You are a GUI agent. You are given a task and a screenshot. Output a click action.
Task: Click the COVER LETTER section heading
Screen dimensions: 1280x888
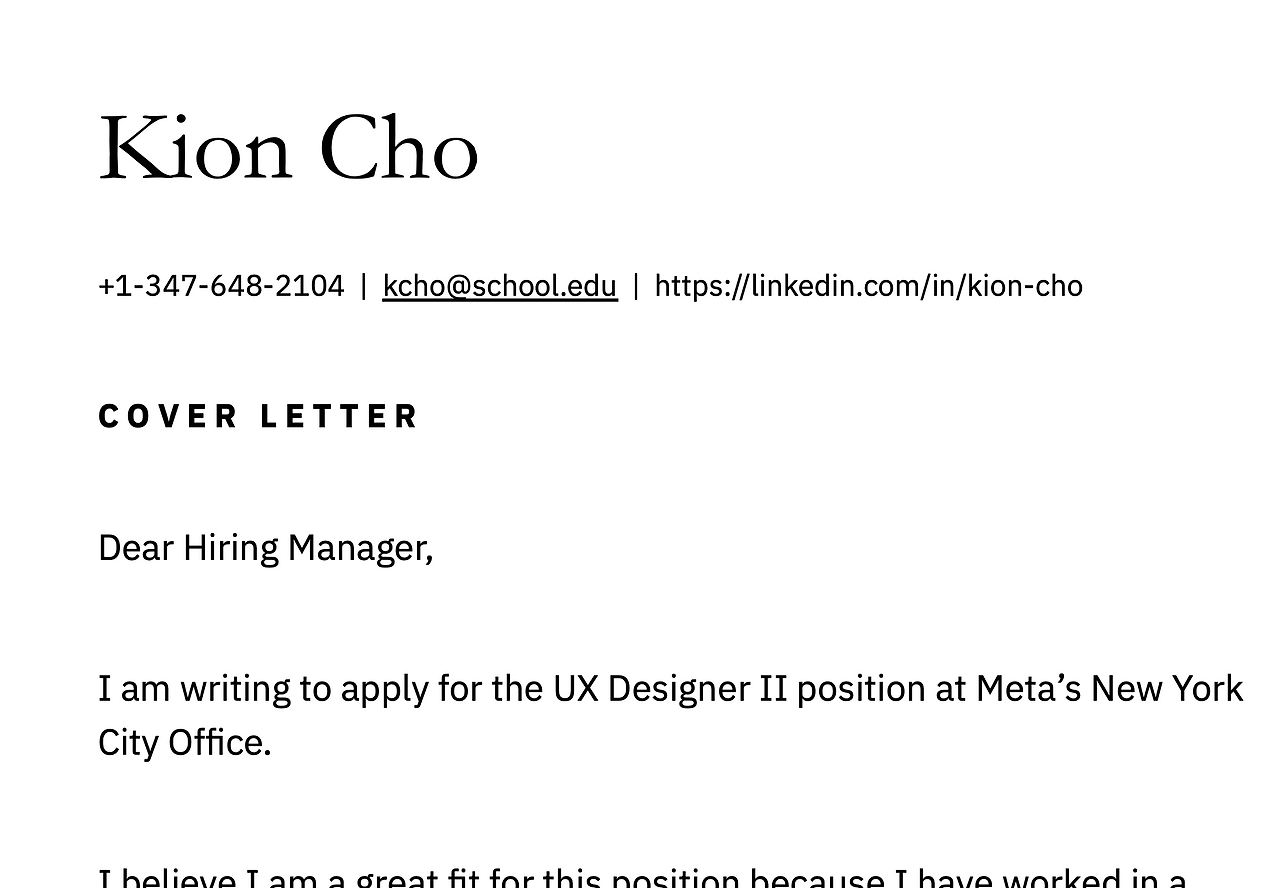click(x=259, y=416)
